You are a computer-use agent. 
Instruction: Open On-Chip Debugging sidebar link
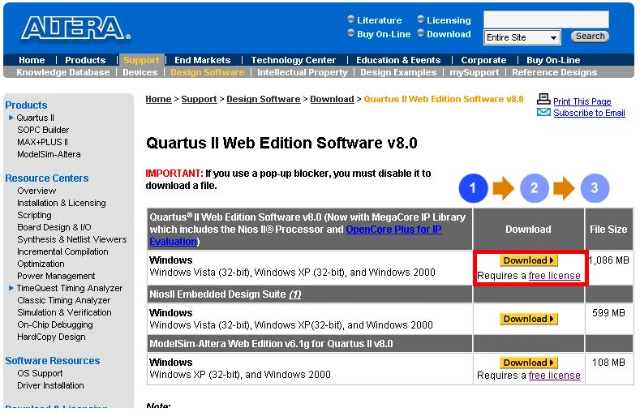pos(55,325)
